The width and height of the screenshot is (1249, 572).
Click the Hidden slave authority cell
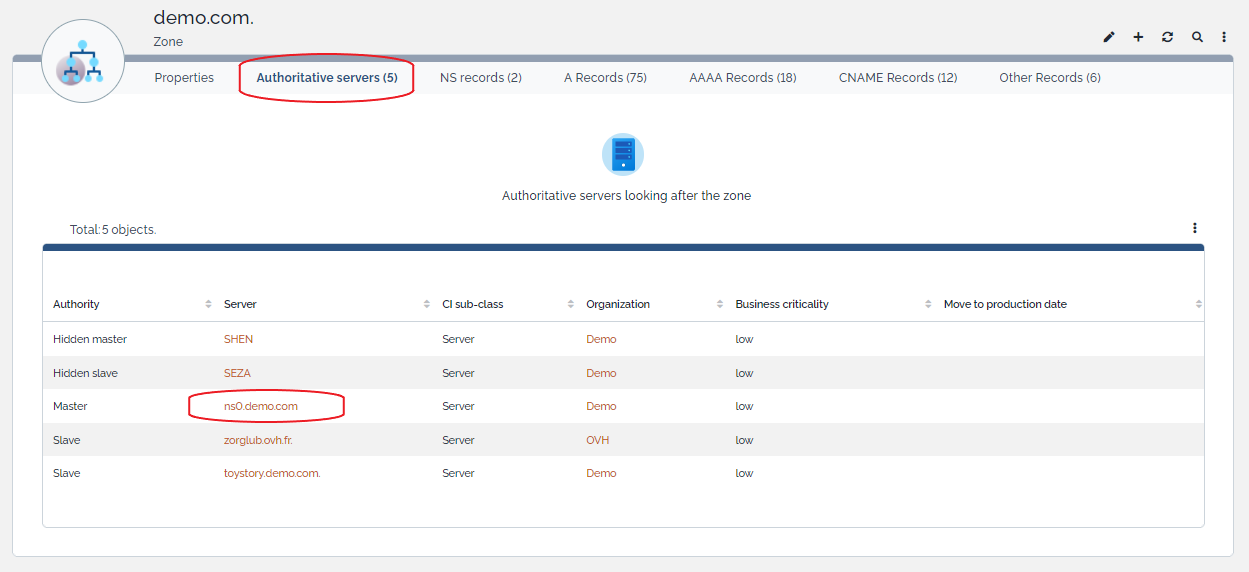coord(85,373)
